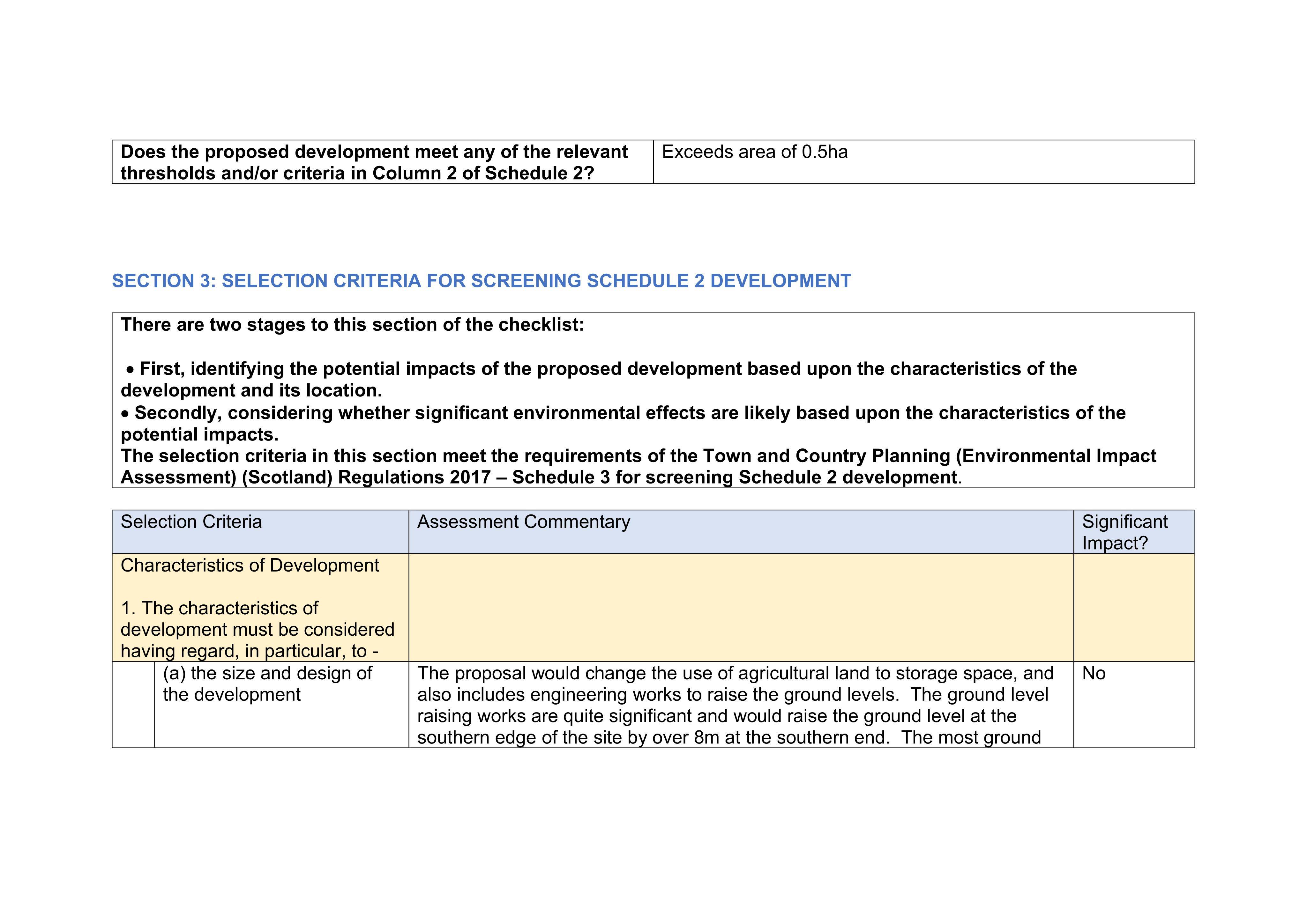The height and width of the screenshot is (924, 1307).
Task: Click the 'Significant Impact?' column header
Action: 1134,532
